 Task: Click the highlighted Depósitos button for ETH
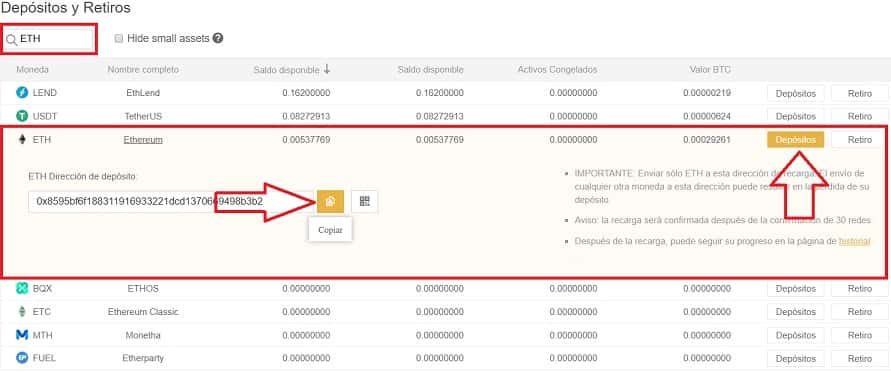[x=796, y=140]
